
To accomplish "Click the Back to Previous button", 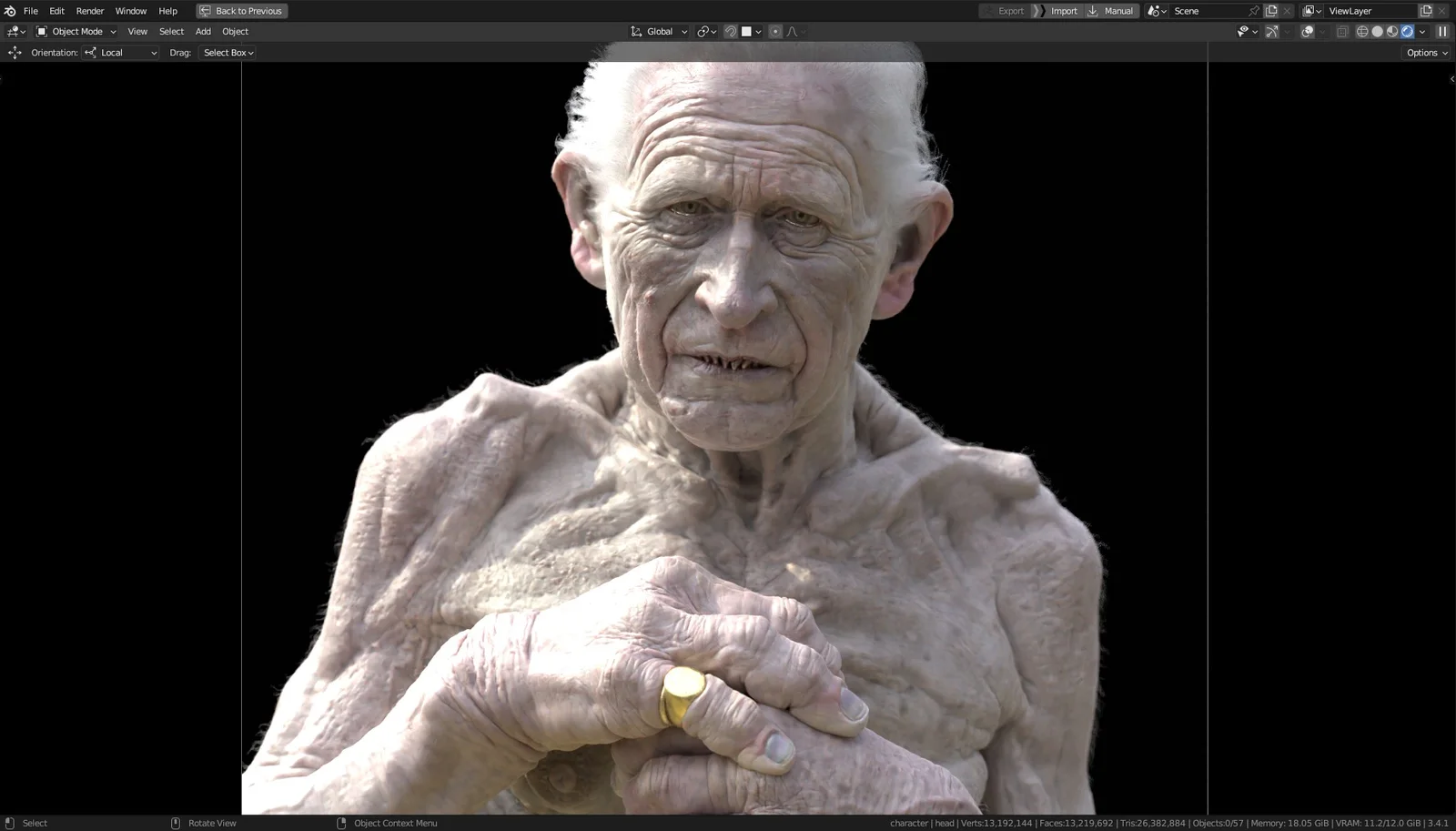I will pos(241,11).
